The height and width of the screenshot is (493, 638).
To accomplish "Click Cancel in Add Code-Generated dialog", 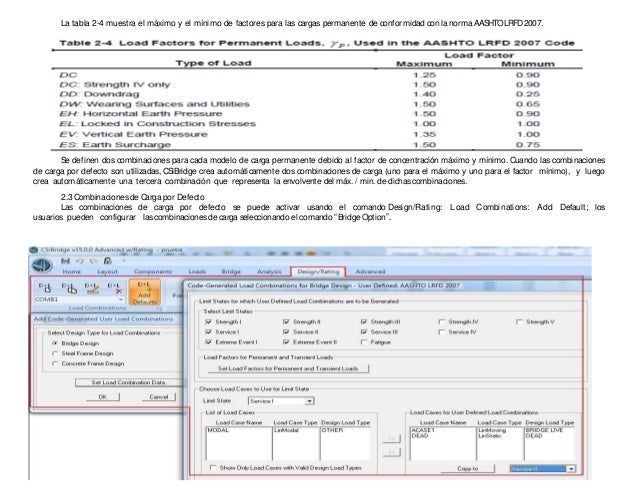I will (x=159, y=397).
